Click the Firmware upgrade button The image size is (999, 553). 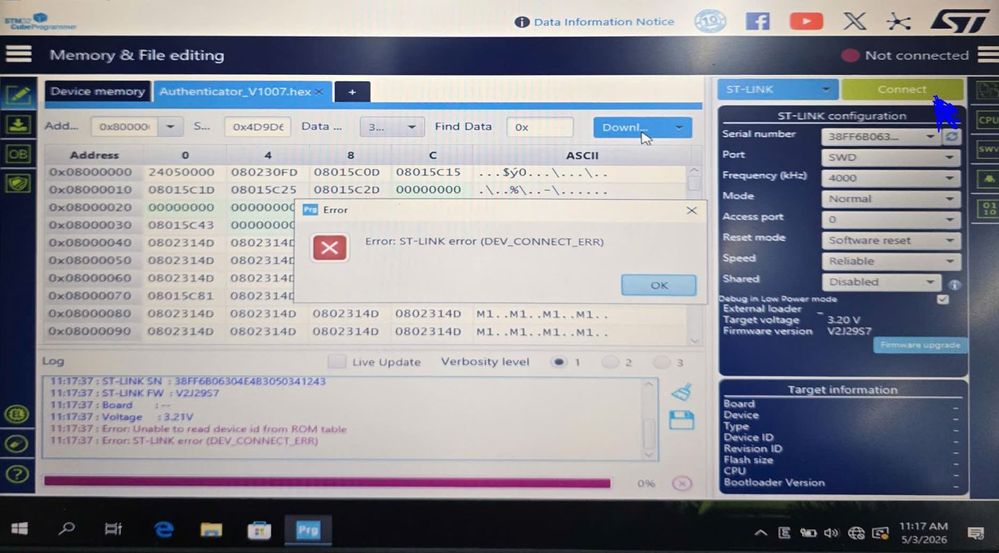coord(920,345)
